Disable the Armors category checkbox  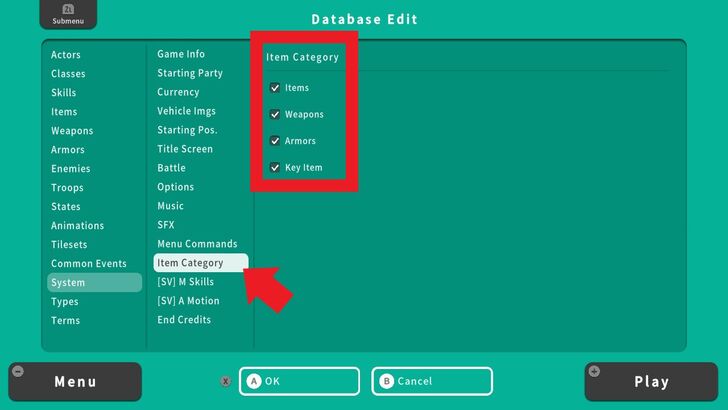pyautogui.click(x=275, y=141)
